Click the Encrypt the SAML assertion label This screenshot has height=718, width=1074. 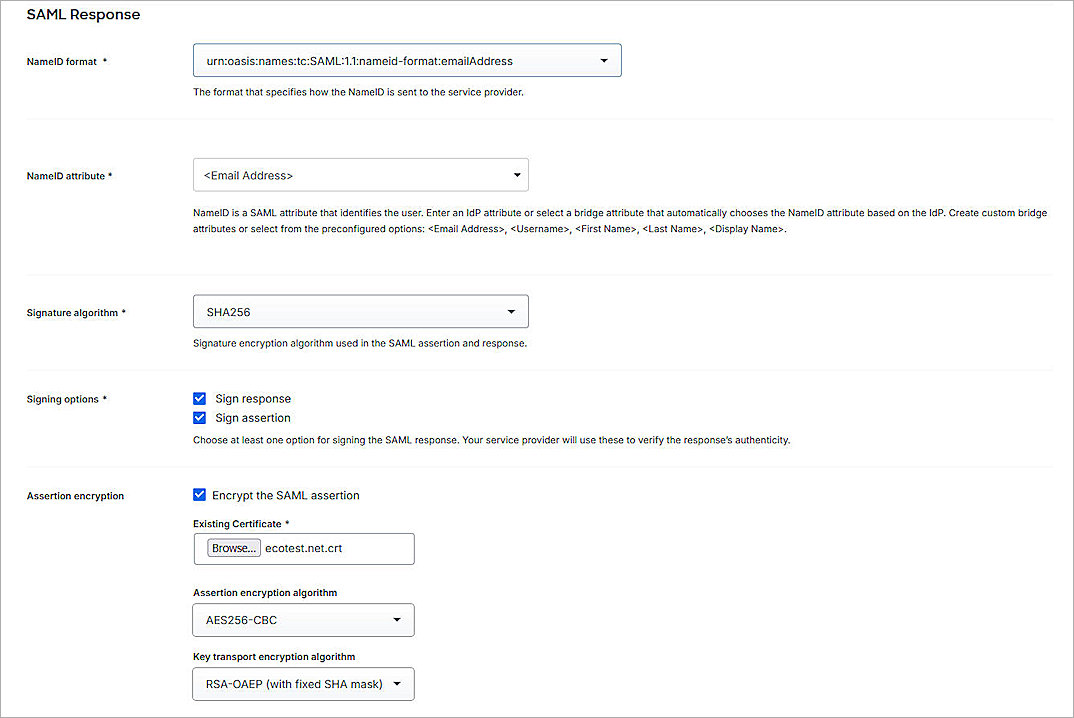coord(286,495)
